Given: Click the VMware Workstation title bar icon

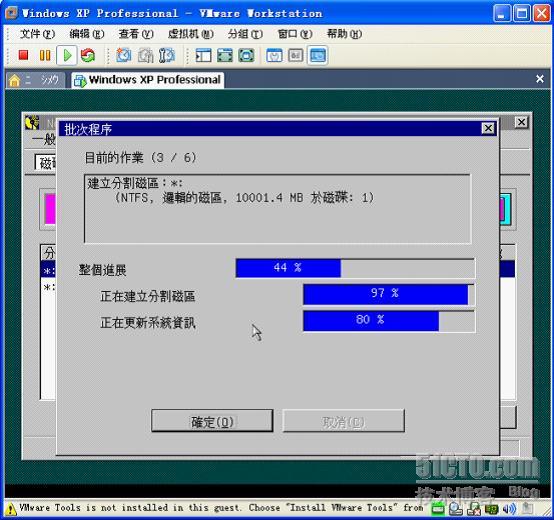Looking at the screenshot, I should [x=12, y=13].
